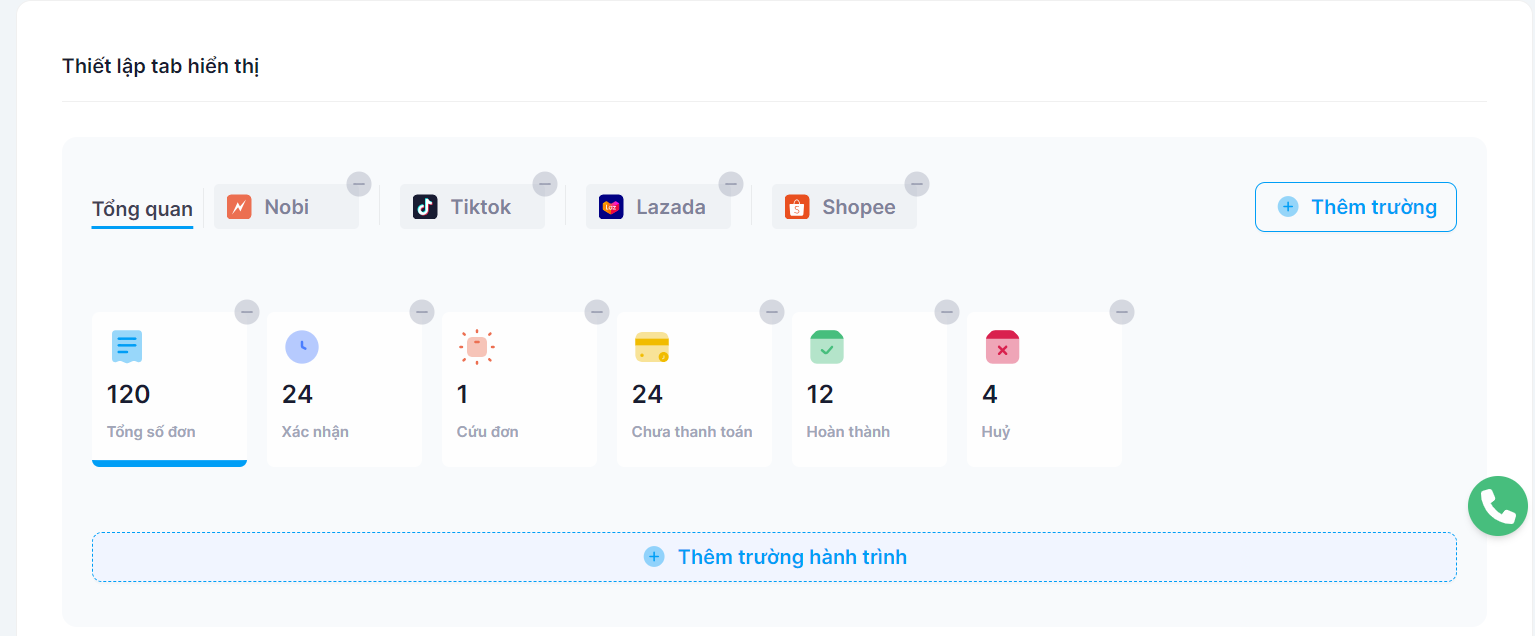The width and height of the screenshot is (1535, 636).
Task: Select the Tiktok tab
Action: (x=472, y=207)
